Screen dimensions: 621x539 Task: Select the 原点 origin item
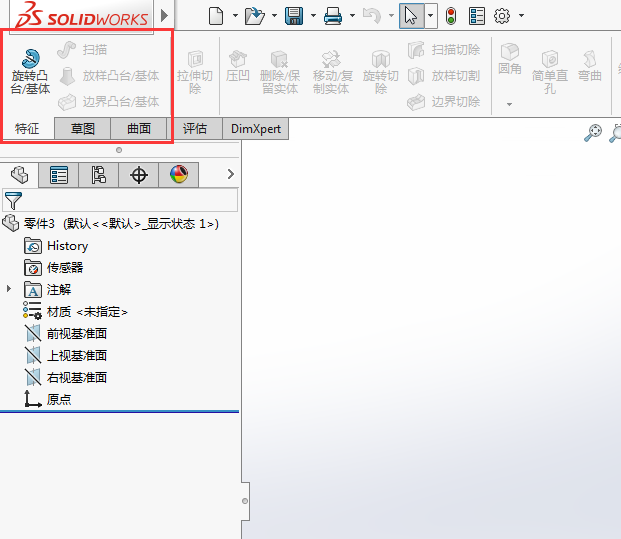click(x=48, y=399)
